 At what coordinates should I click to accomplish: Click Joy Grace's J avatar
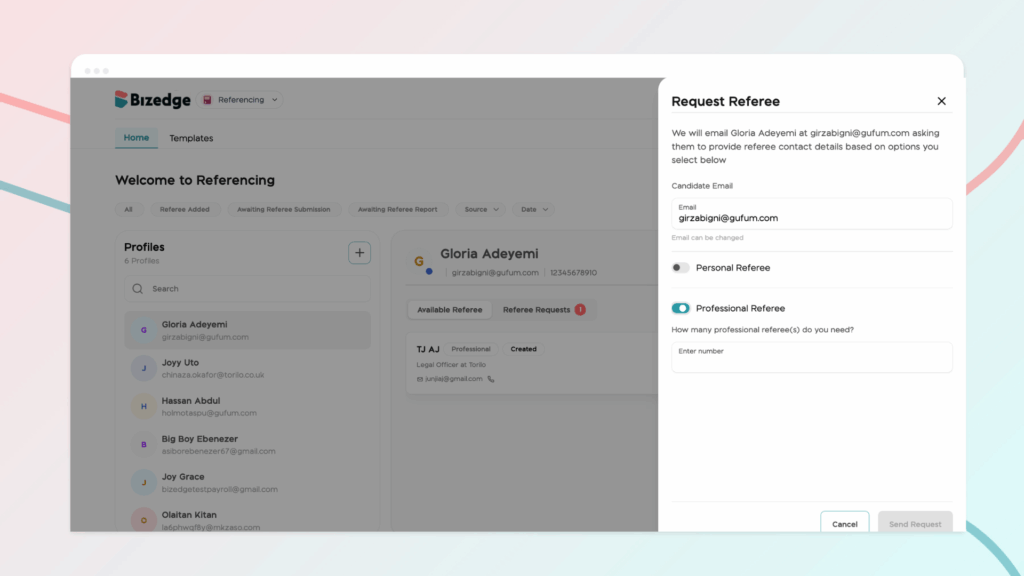point(144,483)
